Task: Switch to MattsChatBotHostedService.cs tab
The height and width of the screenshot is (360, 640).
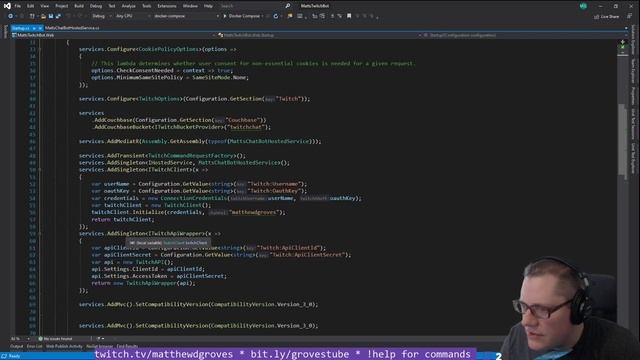Action: pyautogui.click(x=72, y=28)
